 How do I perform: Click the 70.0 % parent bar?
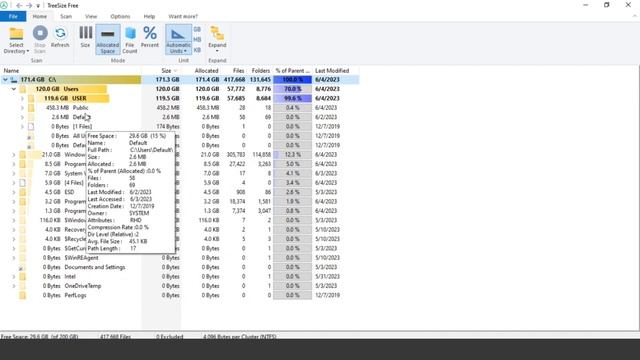tap(293, 89)
